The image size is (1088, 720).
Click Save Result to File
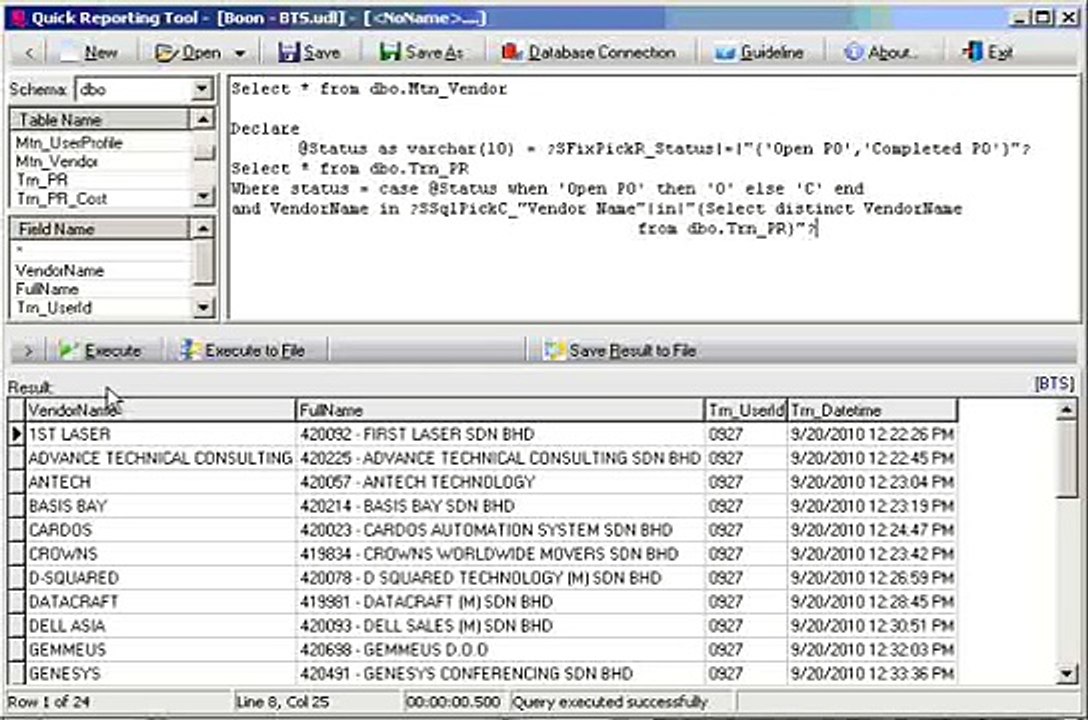click(621, 350)
